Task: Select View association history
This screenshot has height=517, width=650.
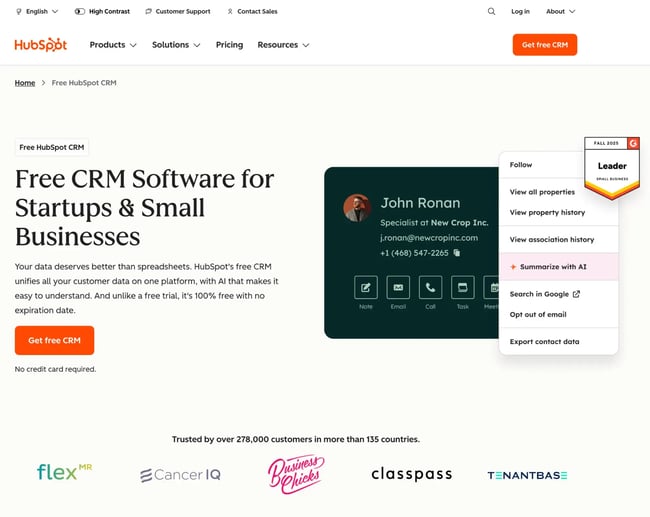Action: (x=552, y=240)
